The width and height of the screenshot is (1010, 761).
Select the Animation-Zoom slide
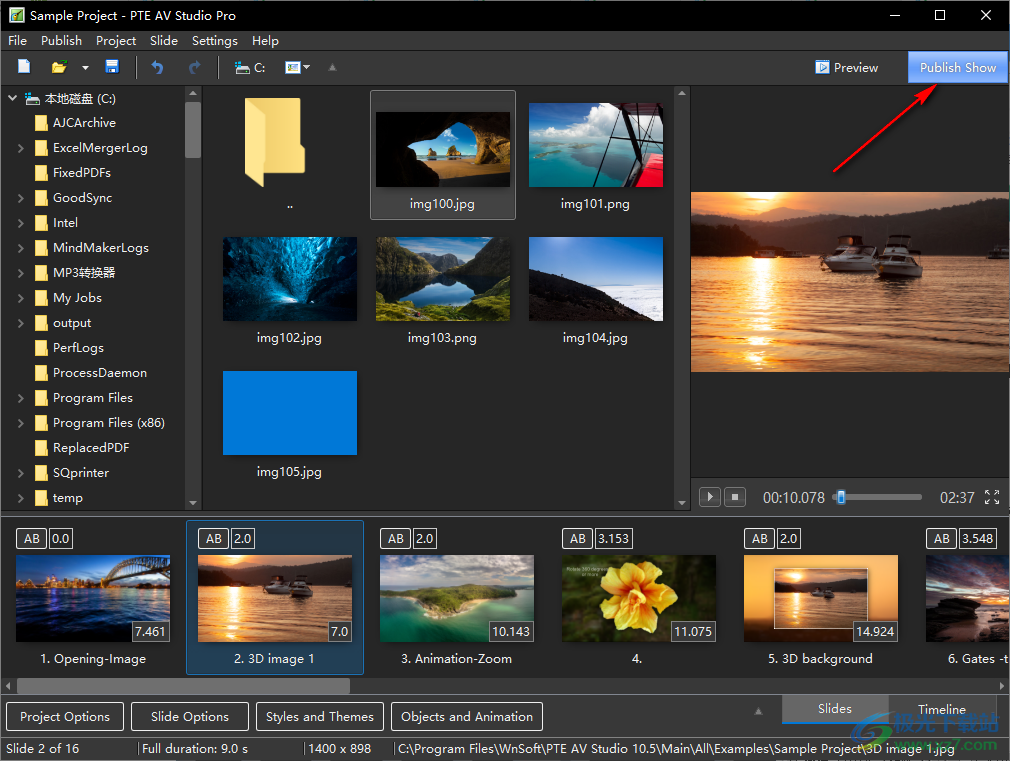tap(457, 599)
